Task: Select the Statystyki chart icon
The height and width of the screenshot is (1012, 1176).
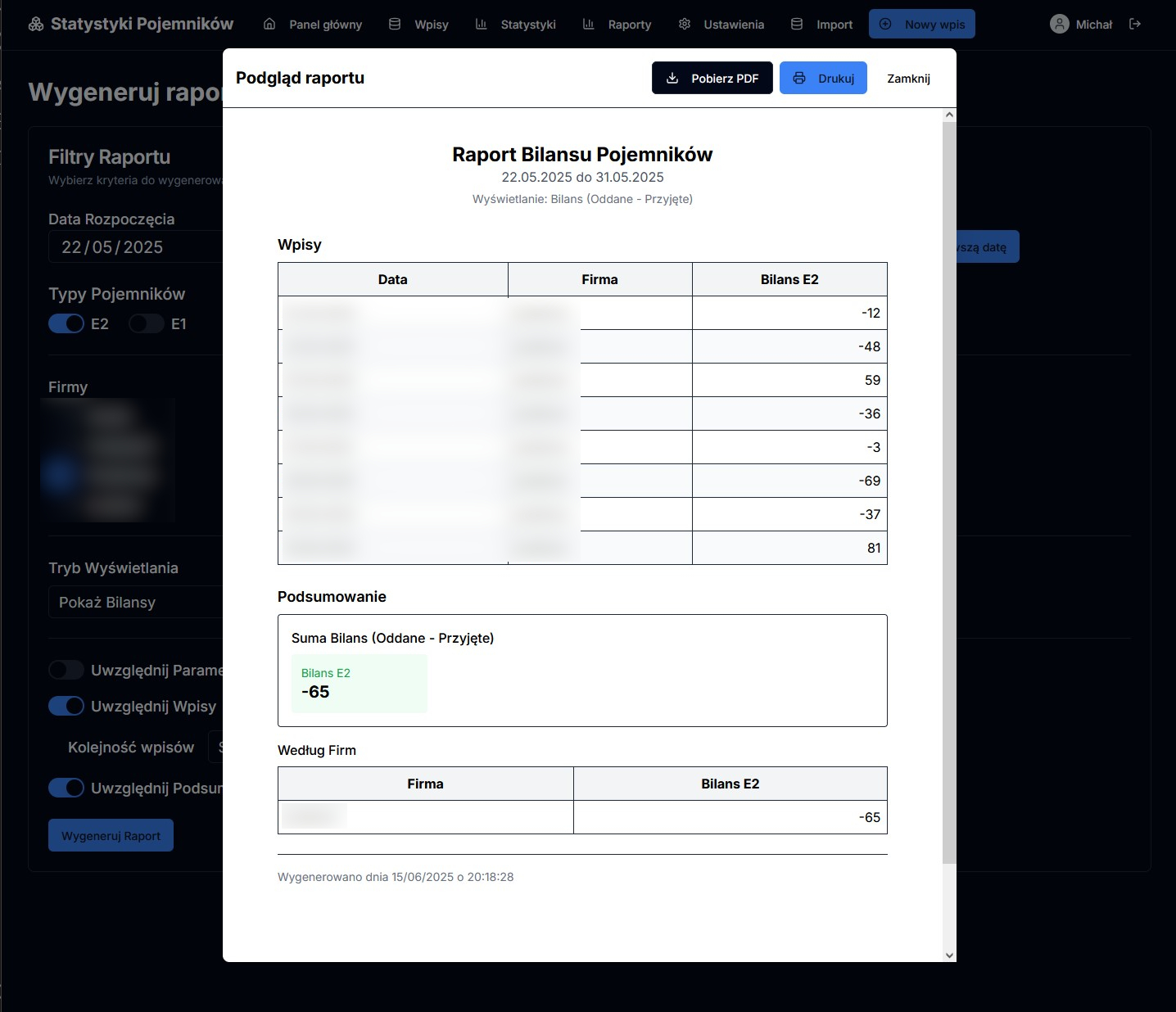Action: tap(481, 24)
